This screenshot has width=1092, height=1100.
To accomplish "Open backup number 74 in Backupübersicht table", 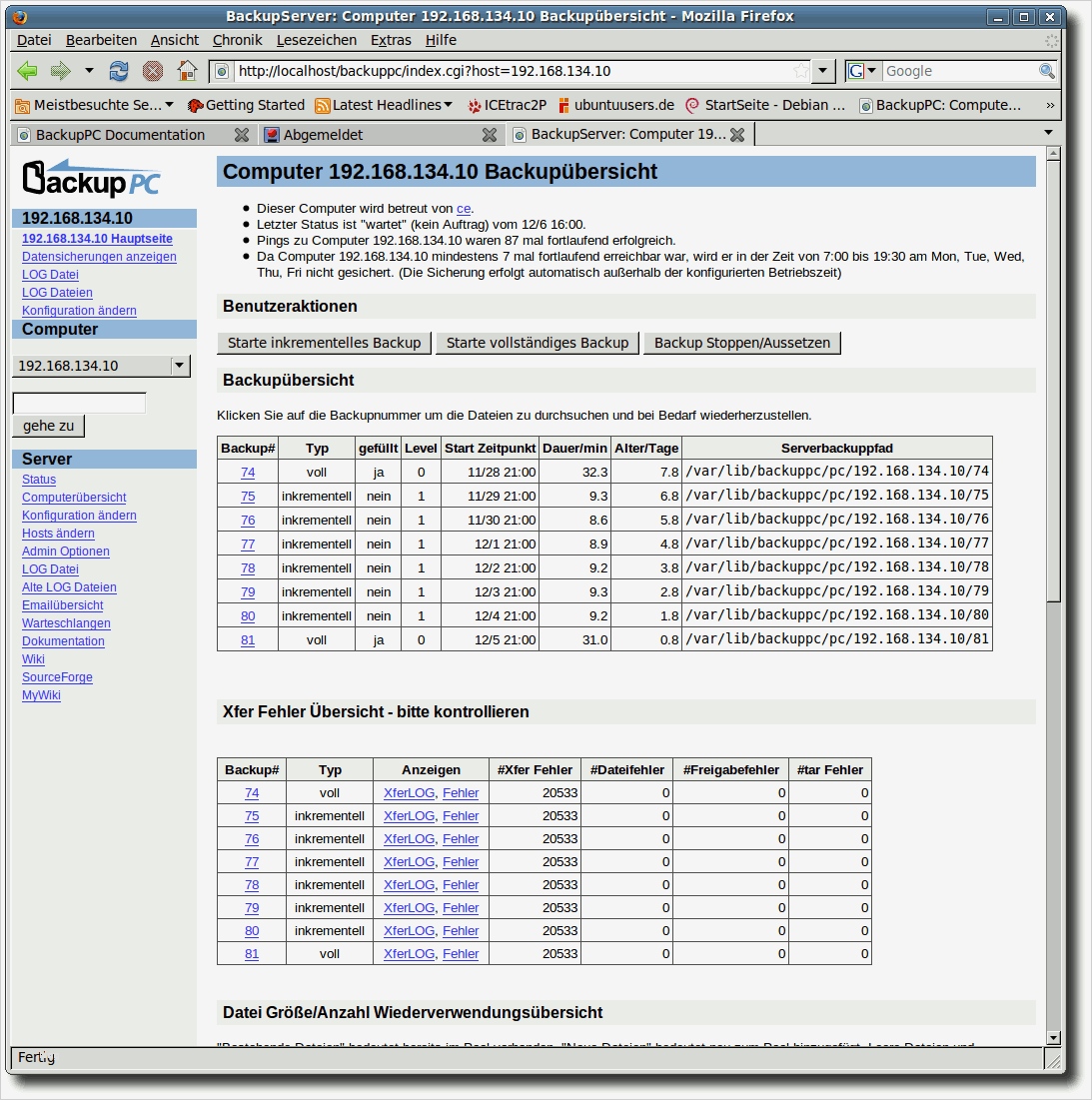I will [x=248, y=473].
